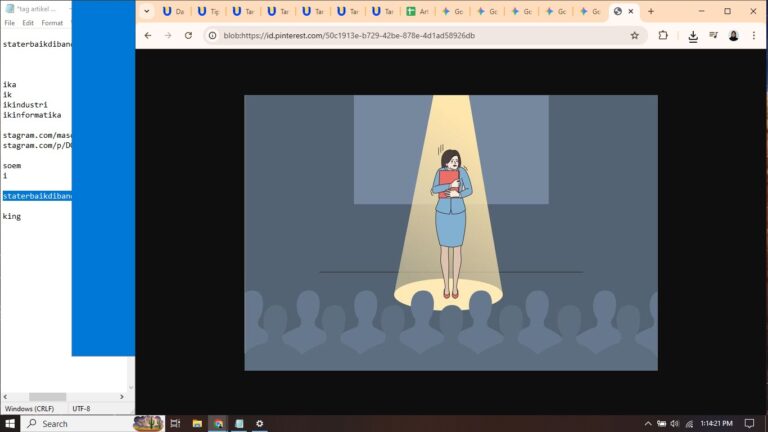Open the Edit menu in Notepad
Viewport: 768px width, 432px height.
tap(28, 23)
